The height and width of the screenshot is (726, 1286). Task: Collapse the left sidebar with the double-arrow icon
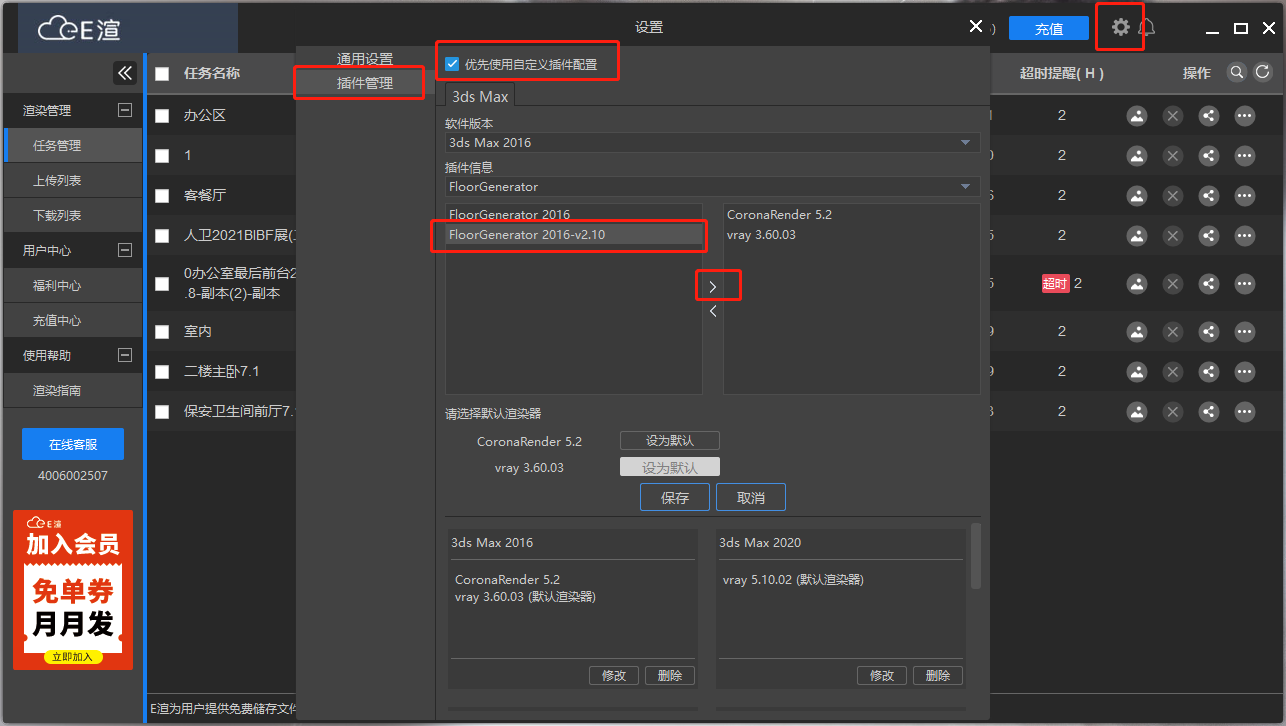(x=125, y=73)
